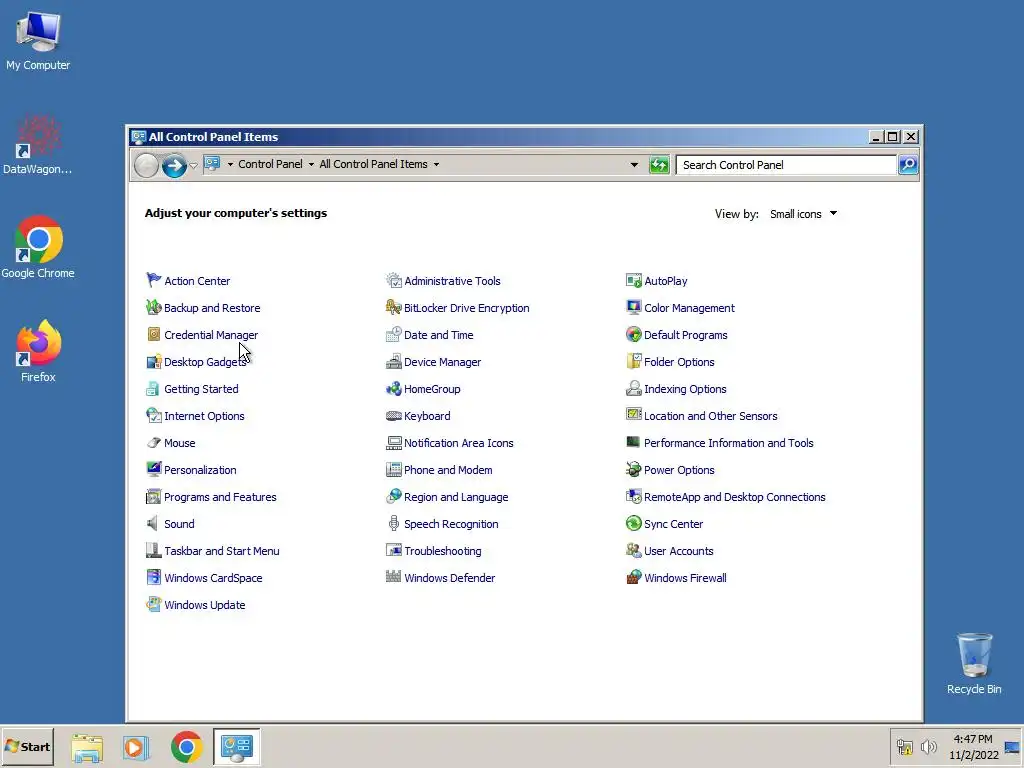Screen dimensions: 1024x768
Task: Click the Windows Firewall icon
Action: [633, 577]
